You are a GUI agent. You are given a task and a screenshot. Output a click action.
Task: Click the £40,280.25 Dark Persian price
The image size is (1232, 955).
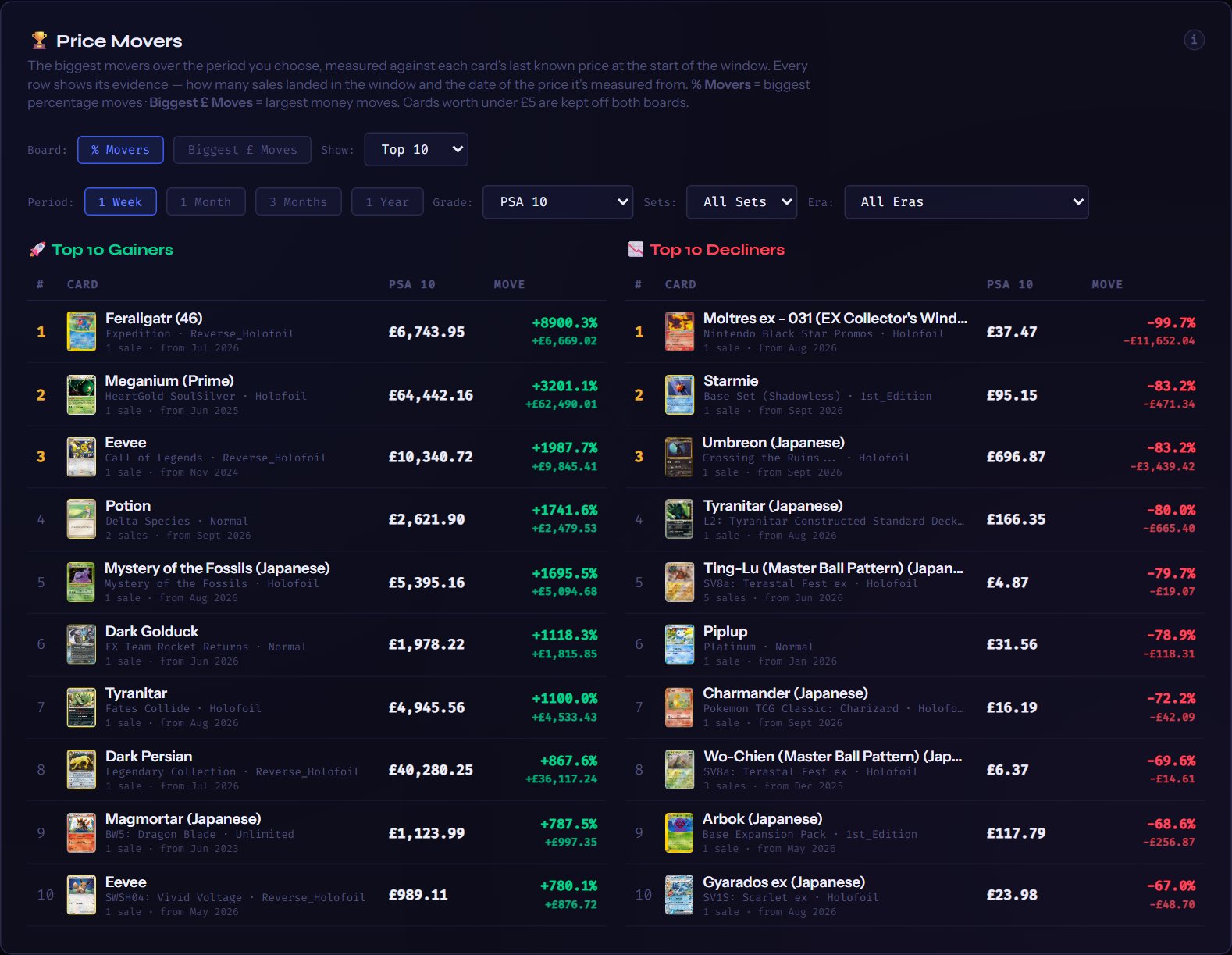pos(431,770)
